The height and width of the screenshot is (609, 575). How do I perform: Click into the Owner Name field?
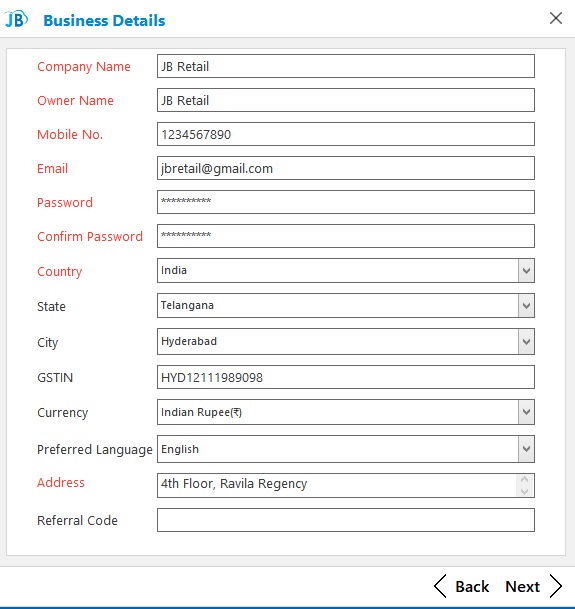click(x=346, y=100)
